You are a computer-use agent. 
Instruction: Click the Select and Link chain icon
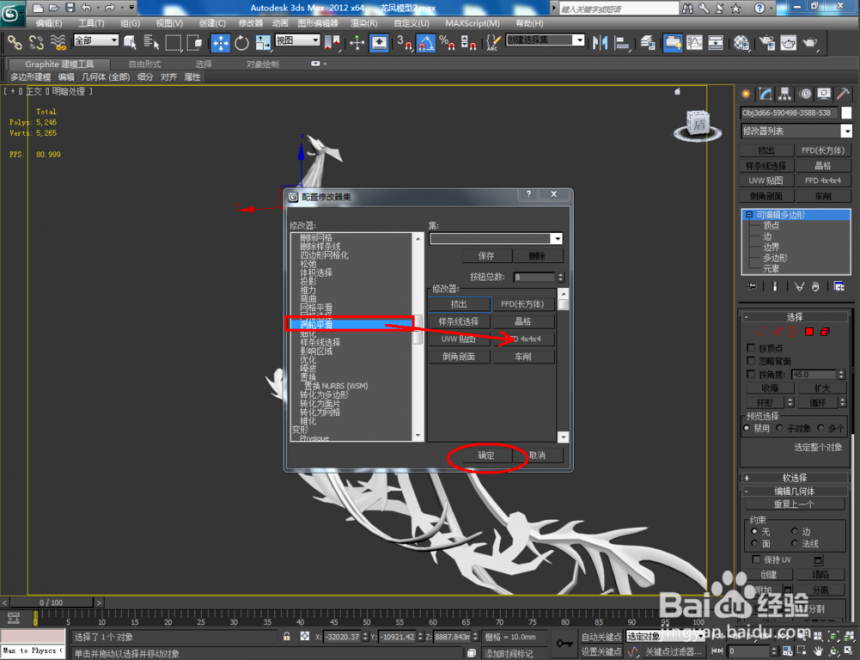[x=15, y=42]
